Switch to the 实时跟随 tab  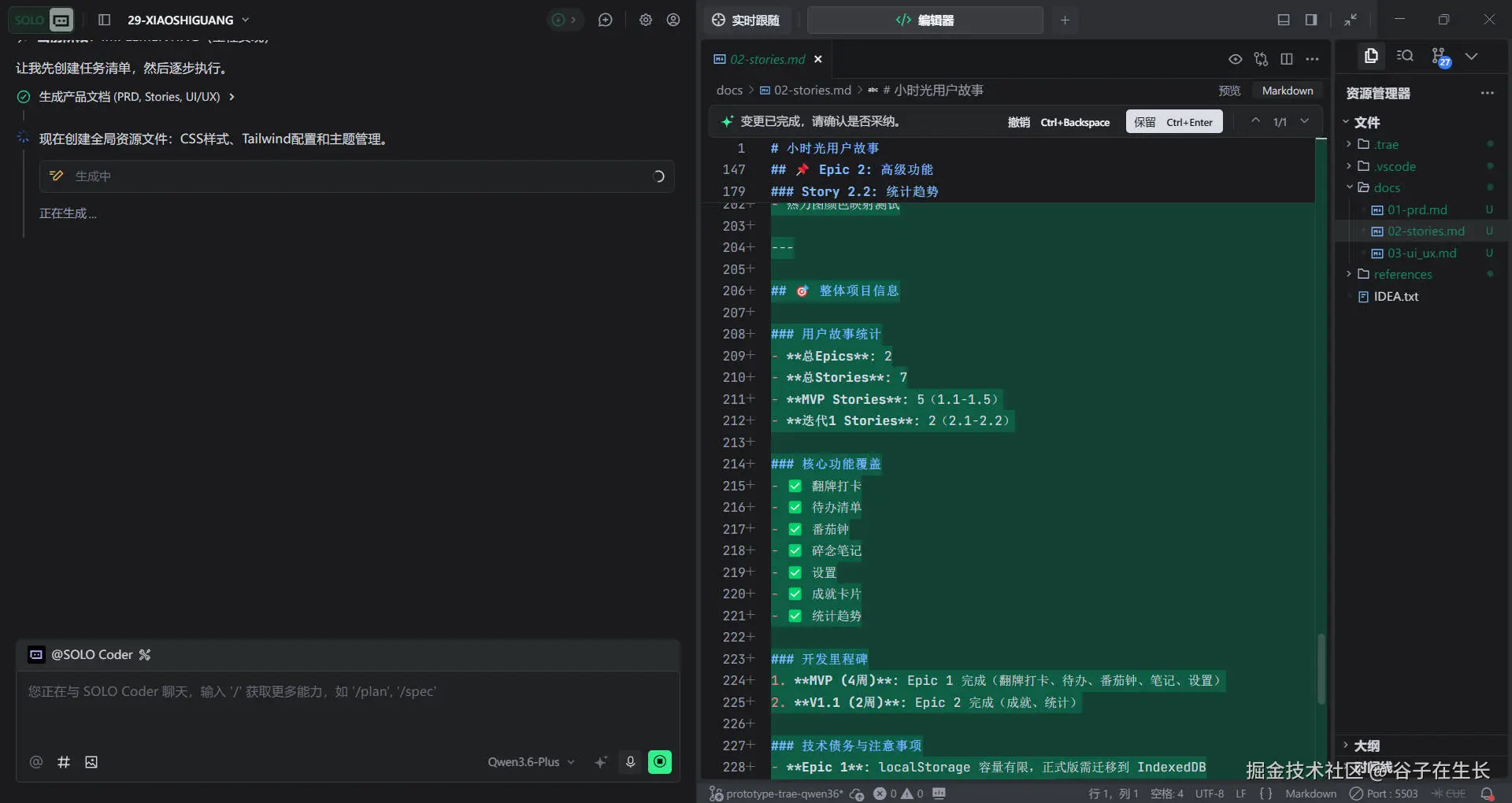click(746, 20)
